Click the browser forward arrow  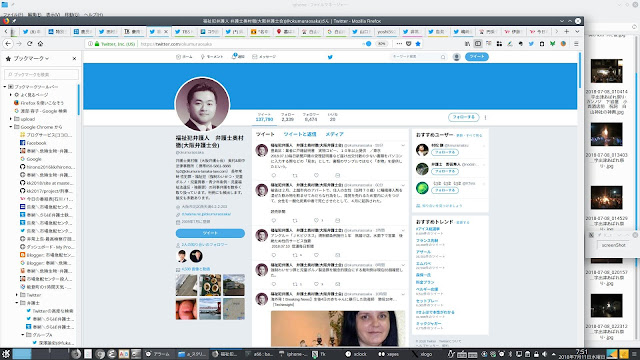19,44
